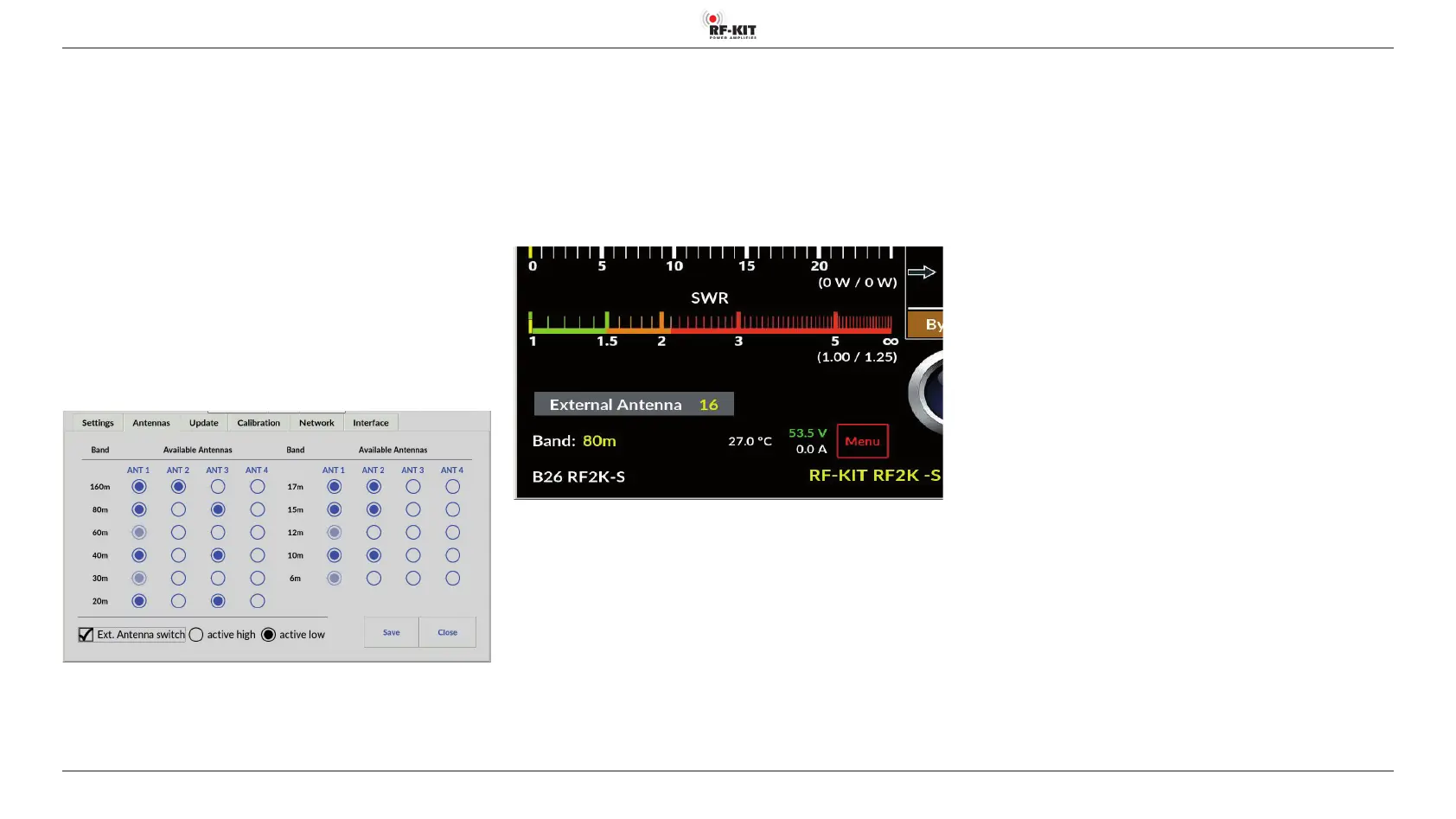The height and width of the screenshot is (819, 1456).
Task: Enable ANT 2 for the 12m band
Action: click(374, 533)
